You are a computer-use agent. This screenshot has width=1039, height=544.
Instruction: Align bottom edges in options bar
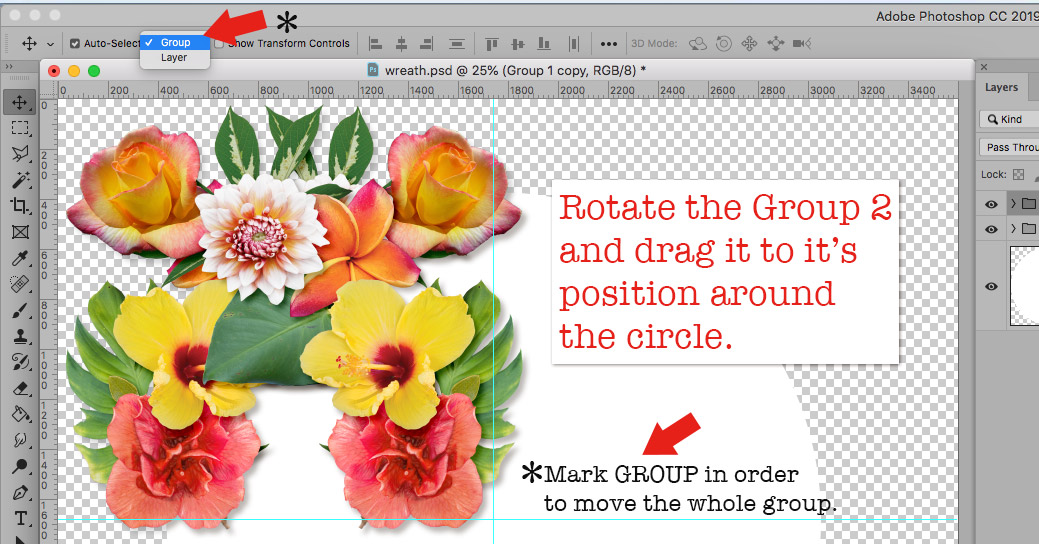pyautogui.click(x=543, y=44)
